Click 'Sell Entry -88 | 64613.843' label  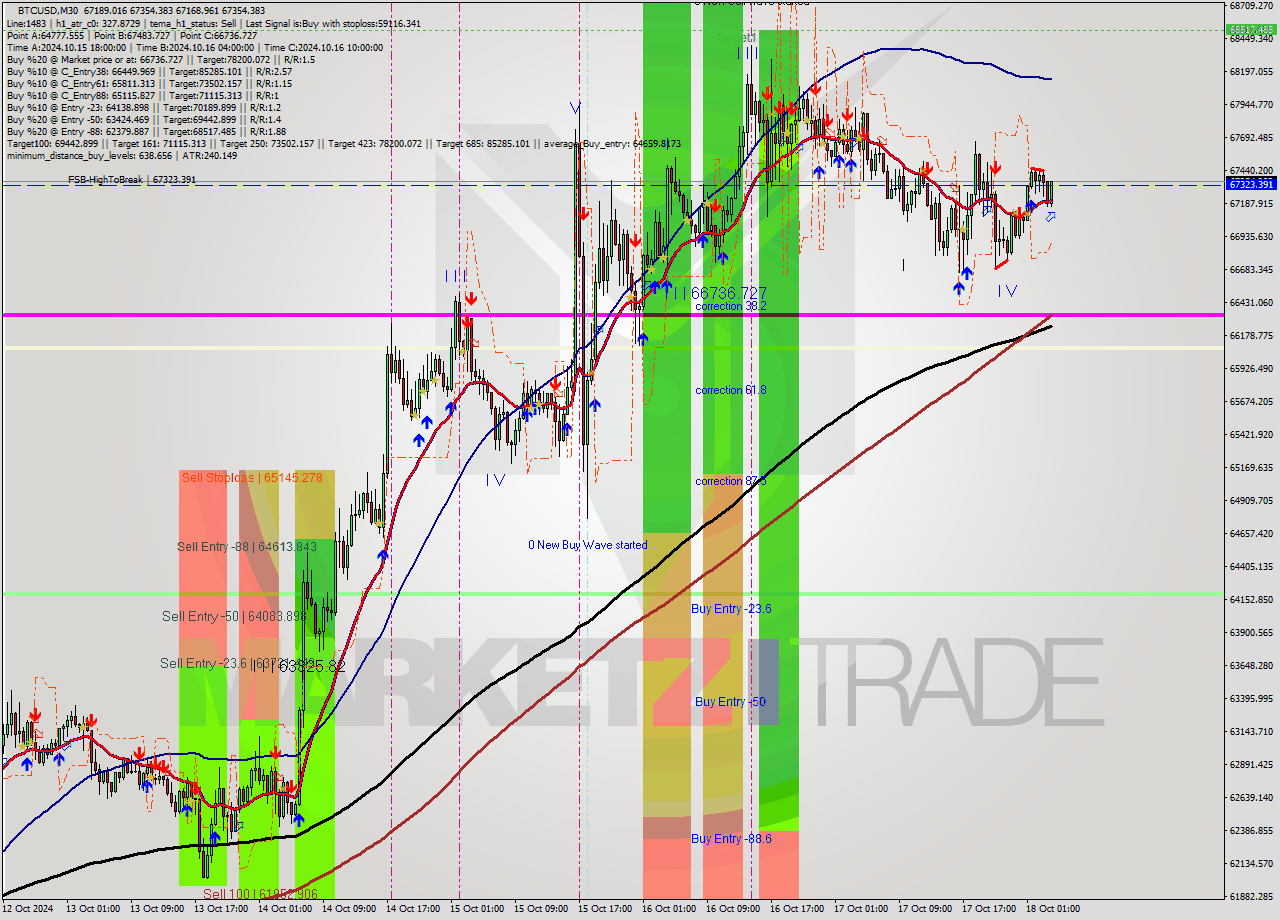click(246, 546)
